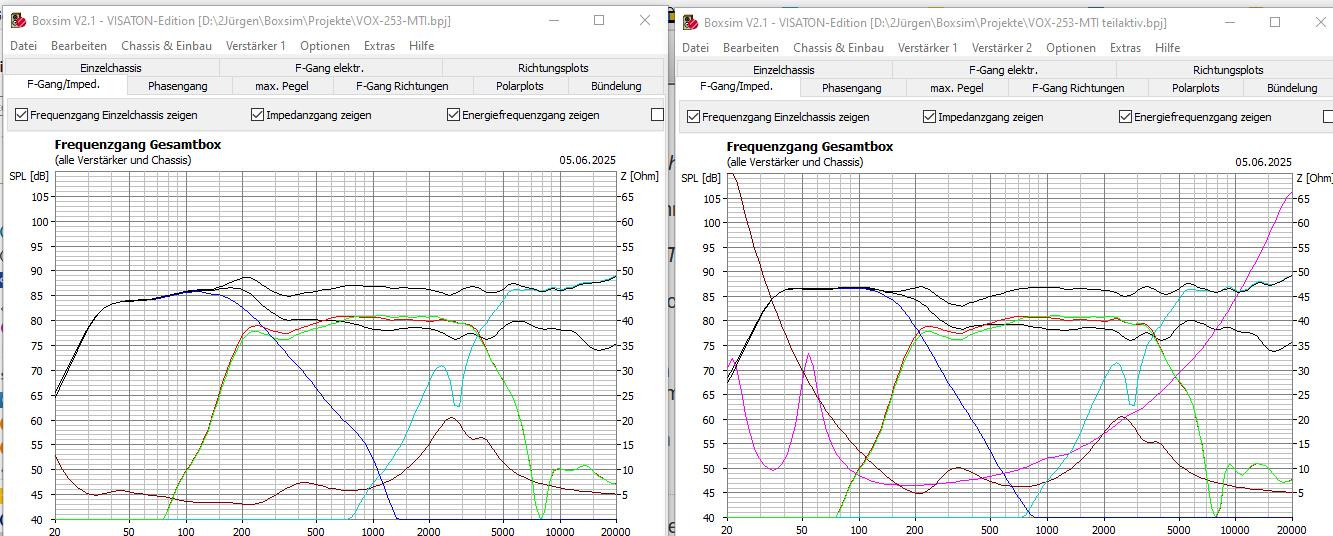Viewport: 1333px width, 536px height.
Task: Minimize the right teilaktiv Boxsim window
Action: pyautogui.click(x=1229, y=22)
